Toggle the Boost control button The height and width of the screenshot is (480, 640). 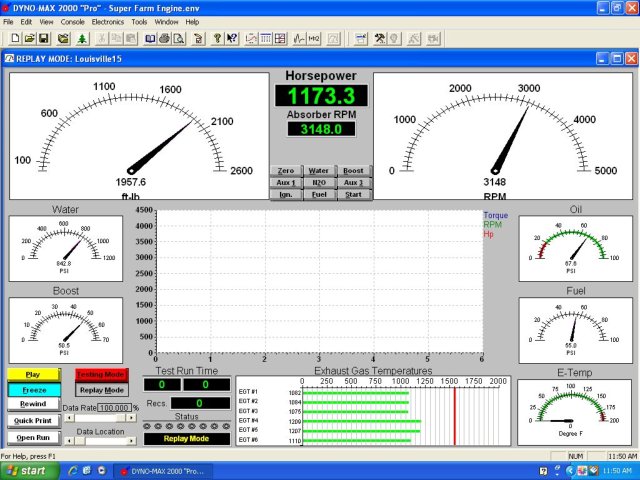pos(353,171)
